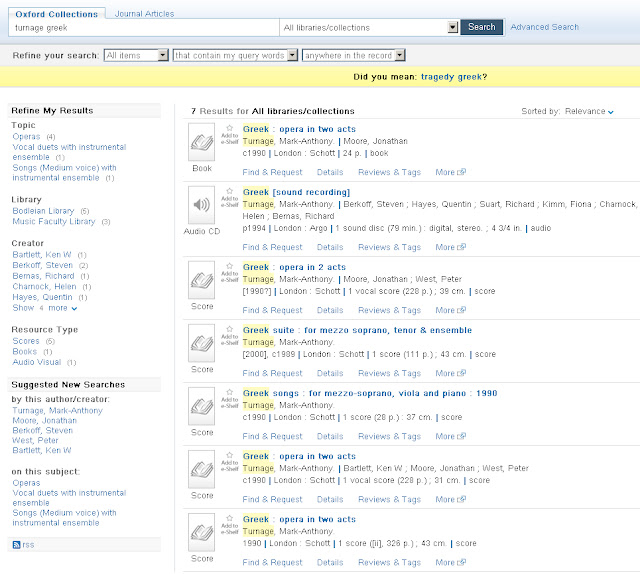
Task: Open Reviews & Tags for Greek suite
Action: point(389,373)
